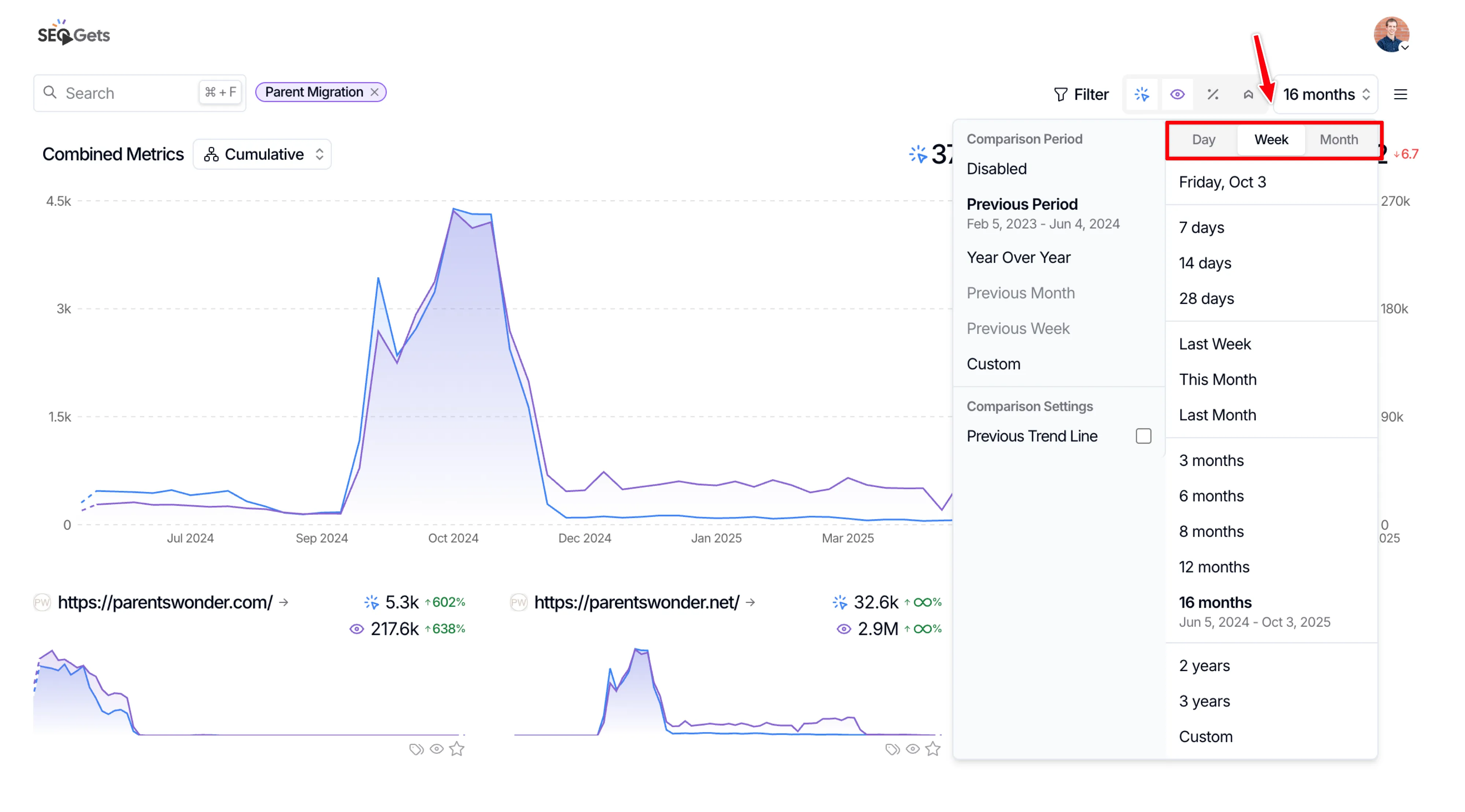Expand the Cumulative mode dropdown

(x=262, y=154)
